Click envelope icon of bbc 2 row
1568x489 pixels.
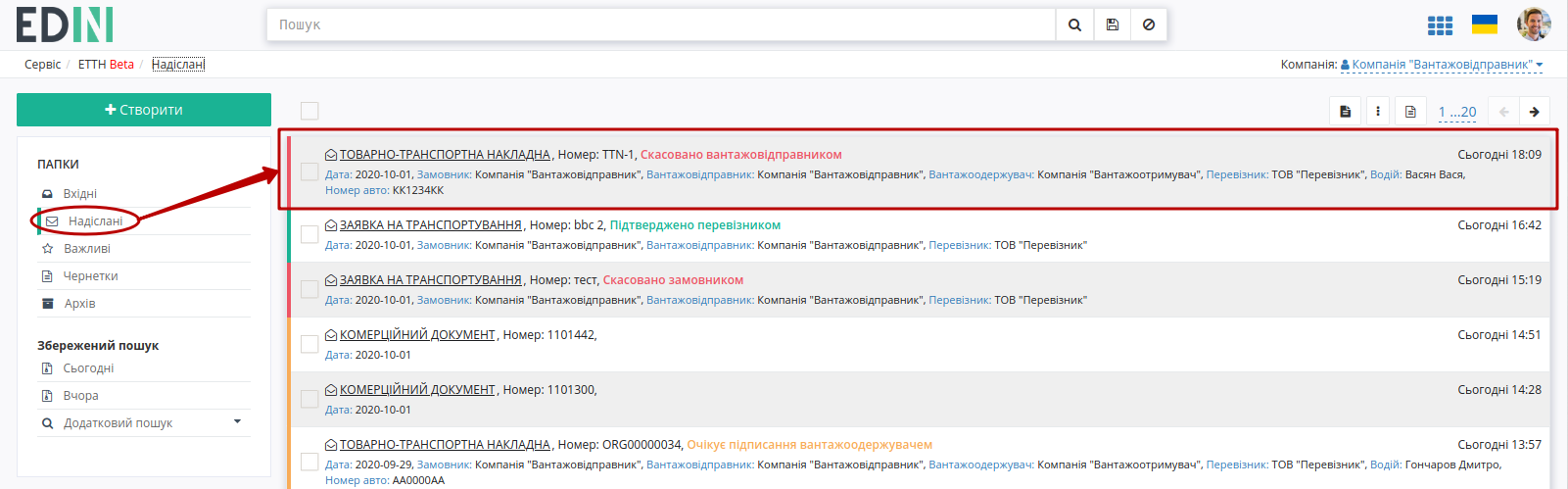pos(331,225)
